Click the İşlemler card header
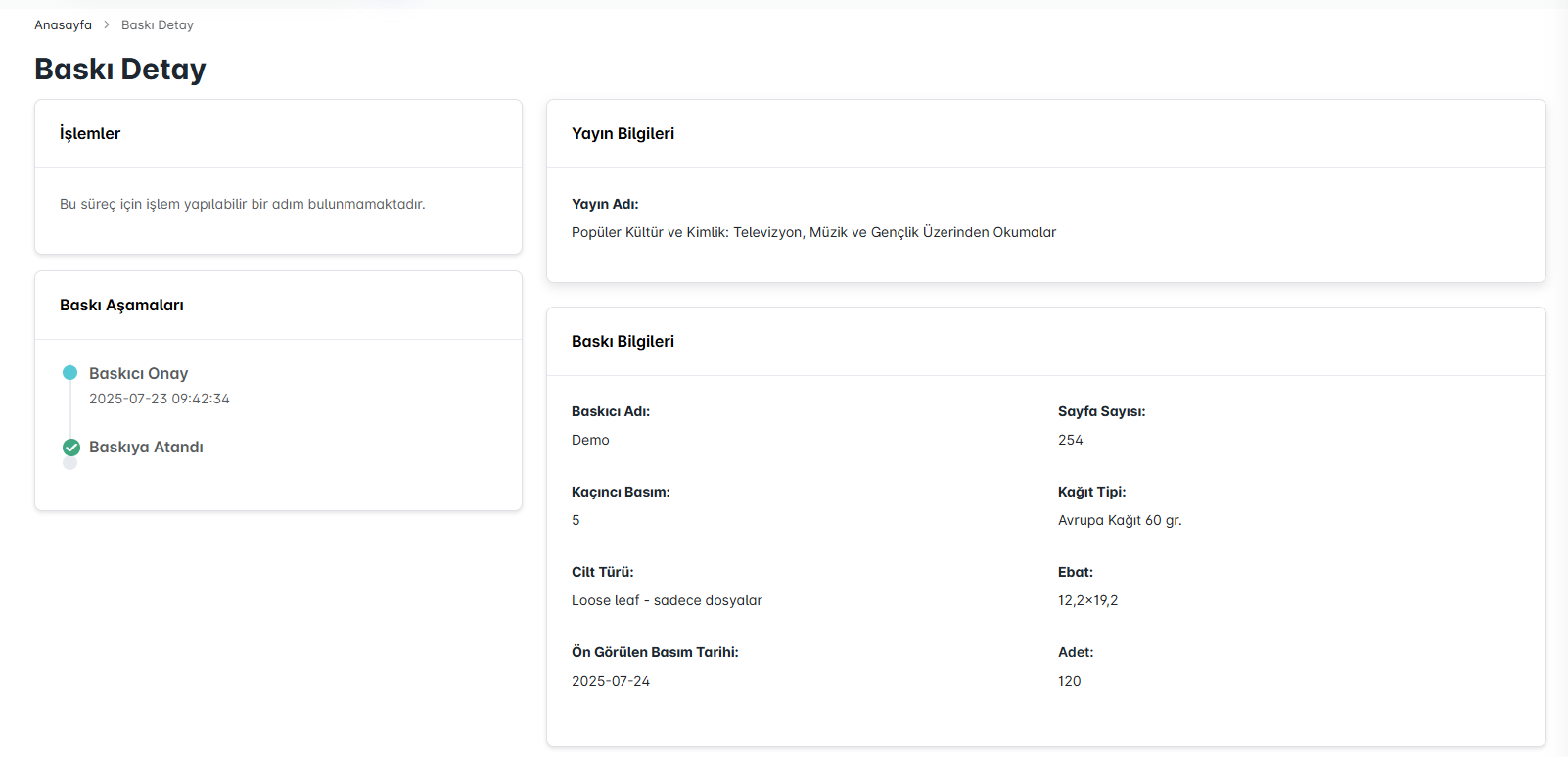 [90, 134]
